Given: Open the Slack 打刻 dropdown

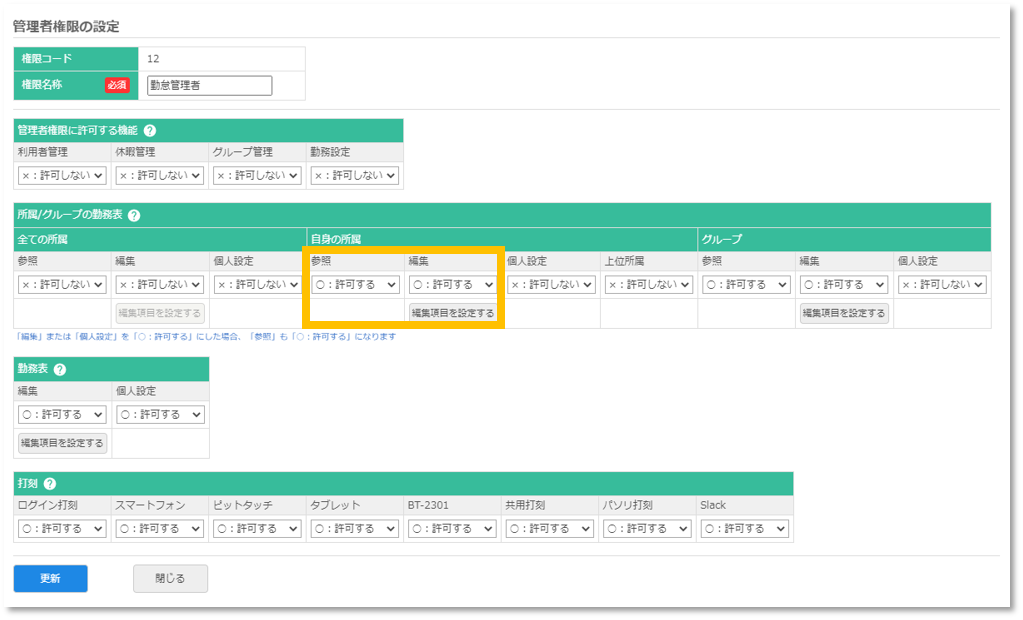Looking at the screenshot, I should pos(744,528).
